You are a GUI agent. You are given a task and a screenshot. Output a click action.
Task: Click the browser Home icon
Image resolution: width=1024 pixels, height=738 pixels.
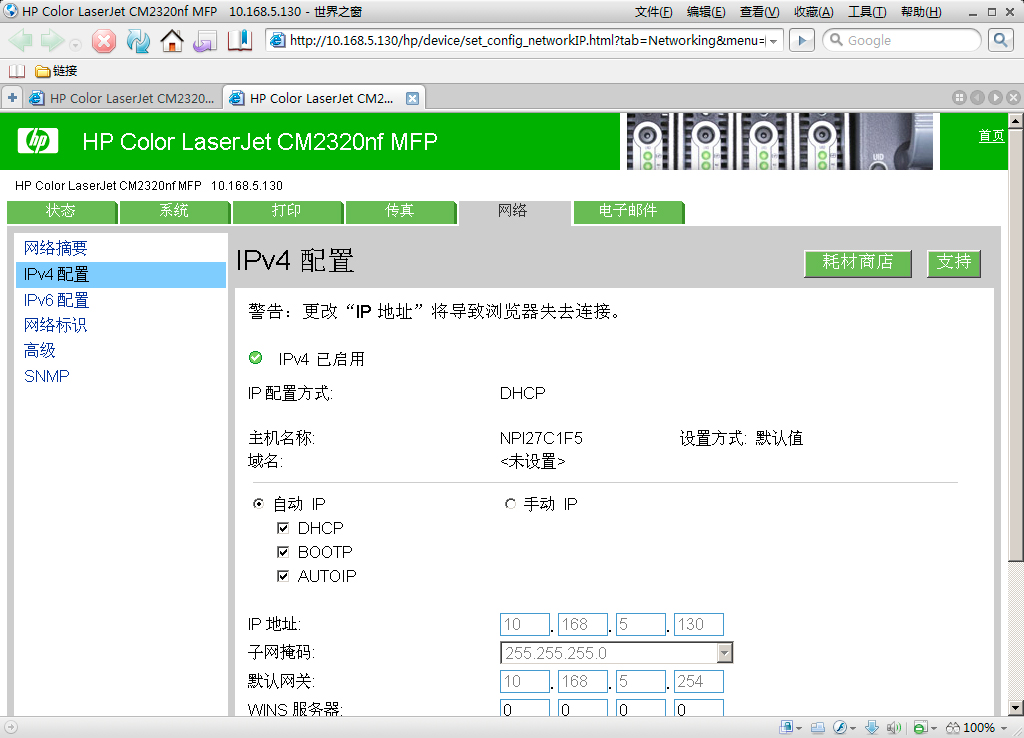coord(172,40)
